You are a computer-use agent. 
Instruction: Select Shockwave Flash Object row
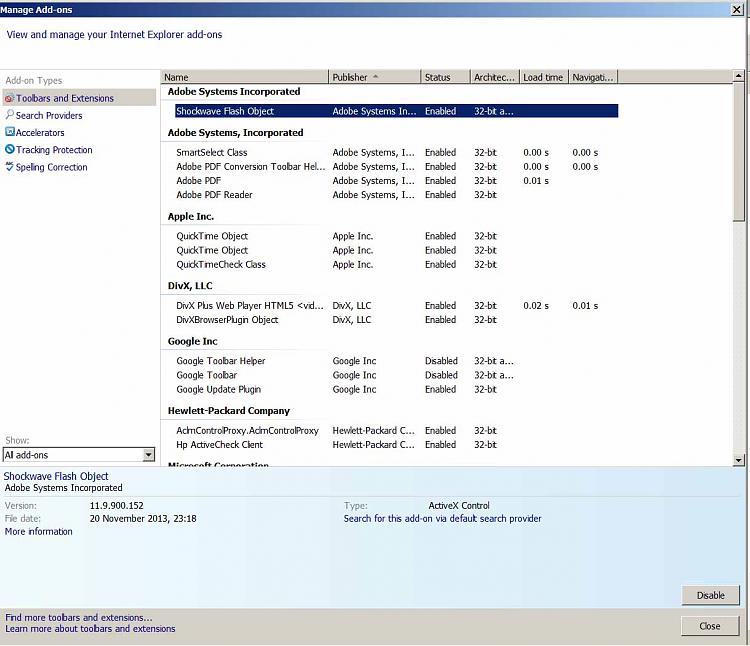coord(397,111)
